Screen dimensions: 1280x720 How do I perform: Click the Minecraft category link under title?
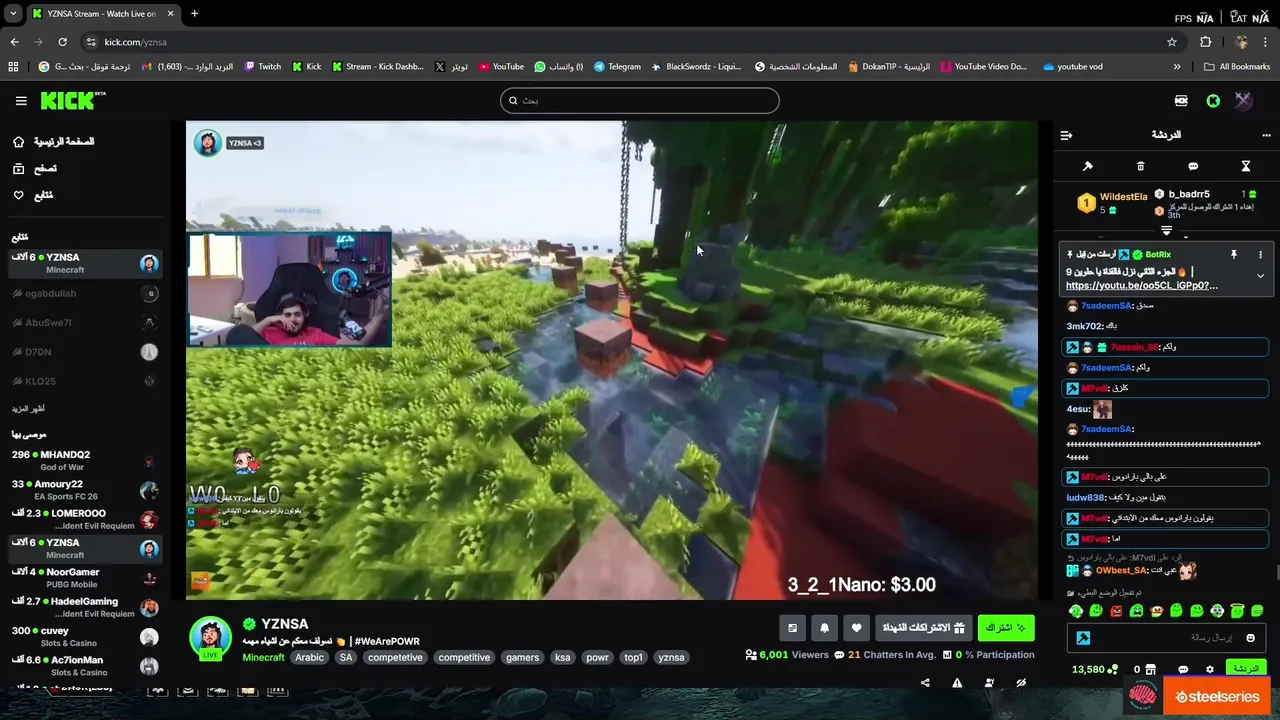263,658
